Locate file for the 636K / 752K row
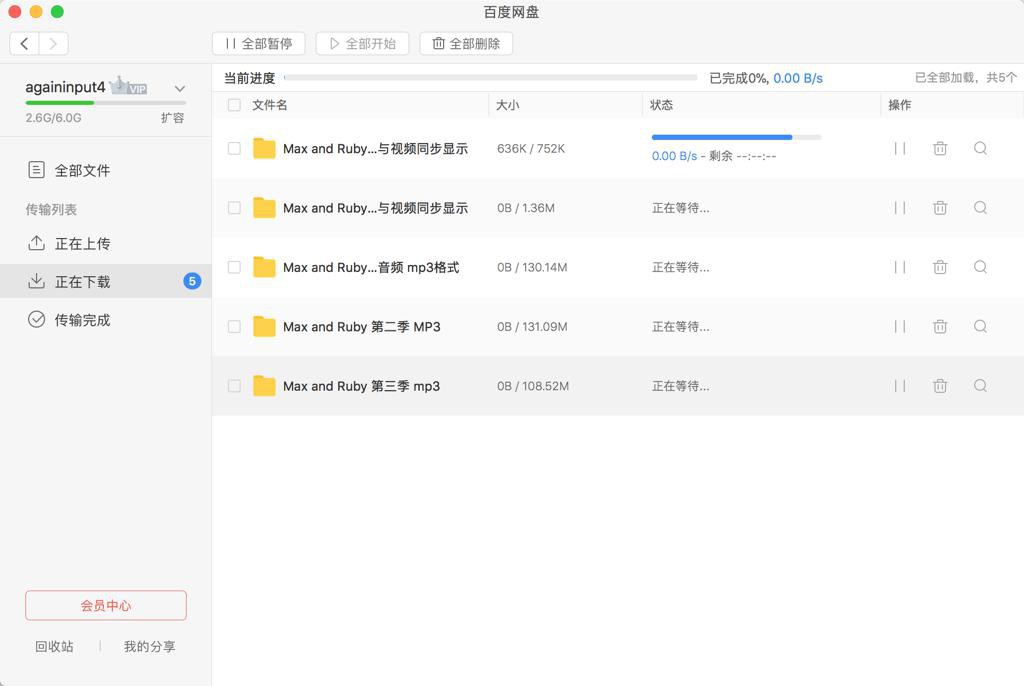Screen dimensions: 1024x686 click(980, 148)
